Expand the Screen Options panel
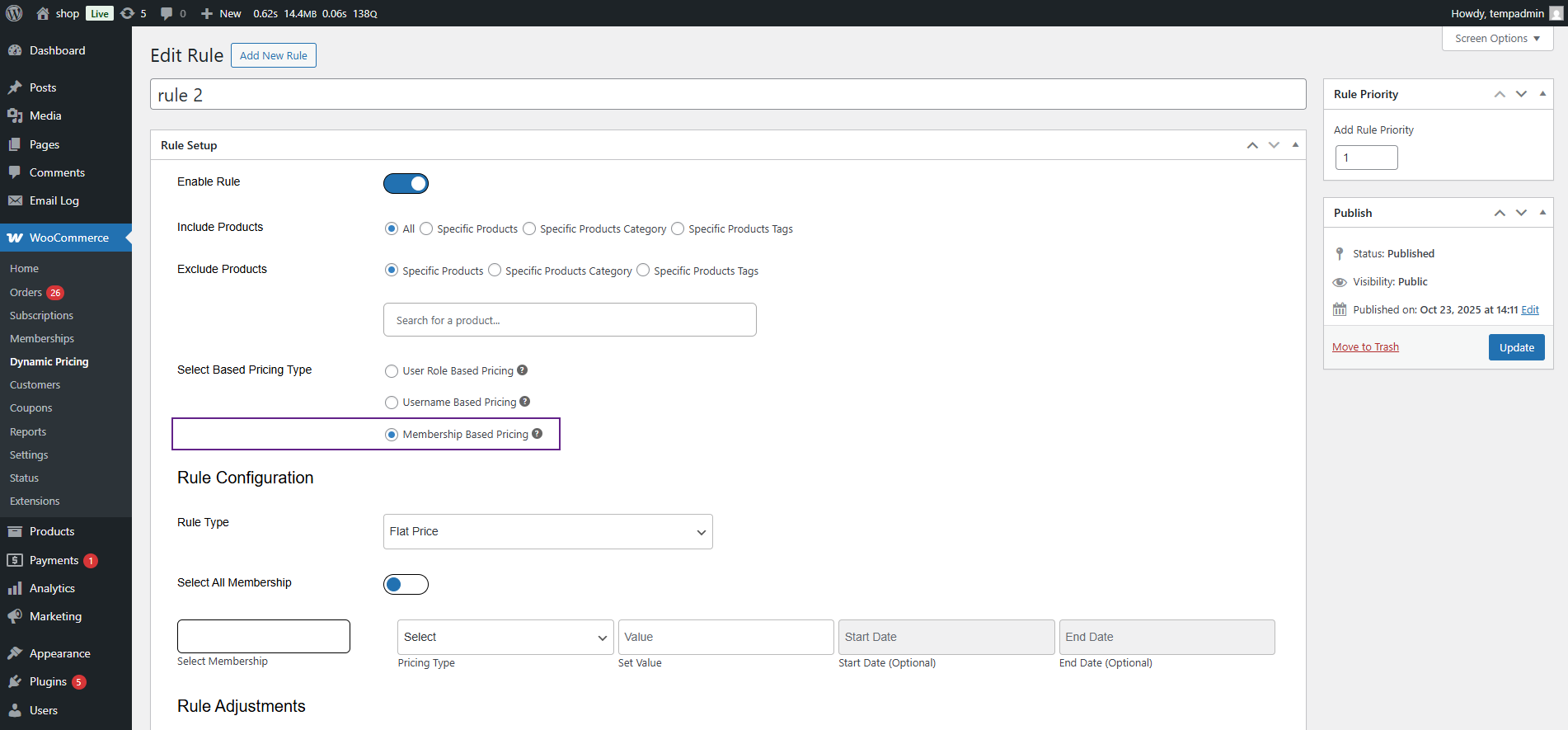The image size is (1568, 730). click(1497, 39)
